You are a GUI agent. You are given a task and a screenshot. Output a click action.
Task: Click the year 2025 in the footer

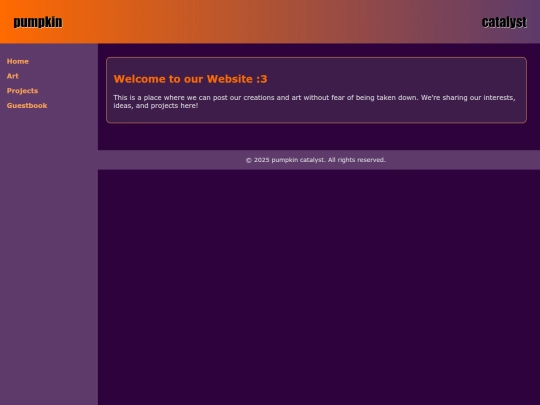pos(262,160)
